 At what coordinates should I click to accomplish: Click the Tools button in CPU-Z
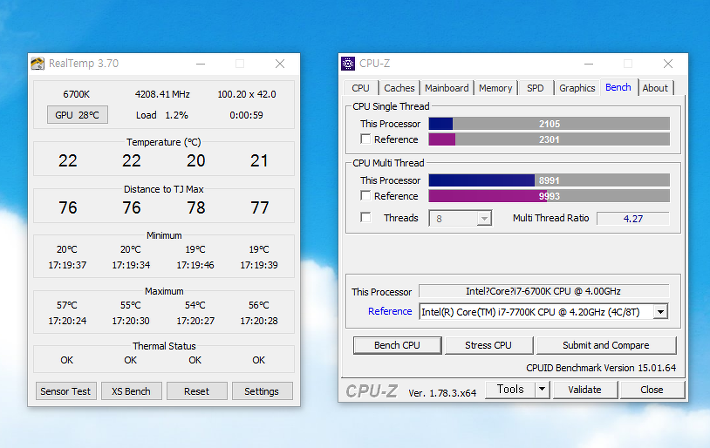(510, 389)
